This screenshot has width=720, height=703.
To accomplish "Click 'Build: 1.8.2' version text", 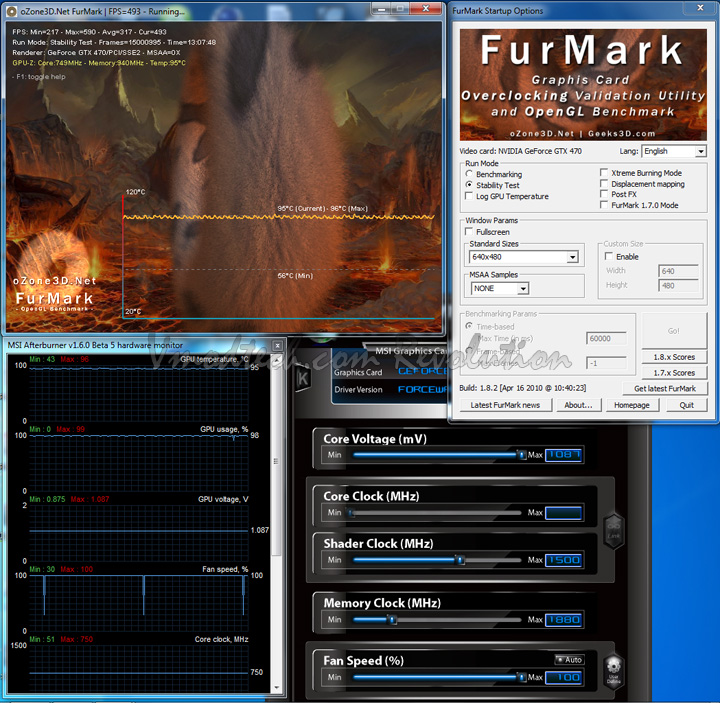I will tap(523, 388).
